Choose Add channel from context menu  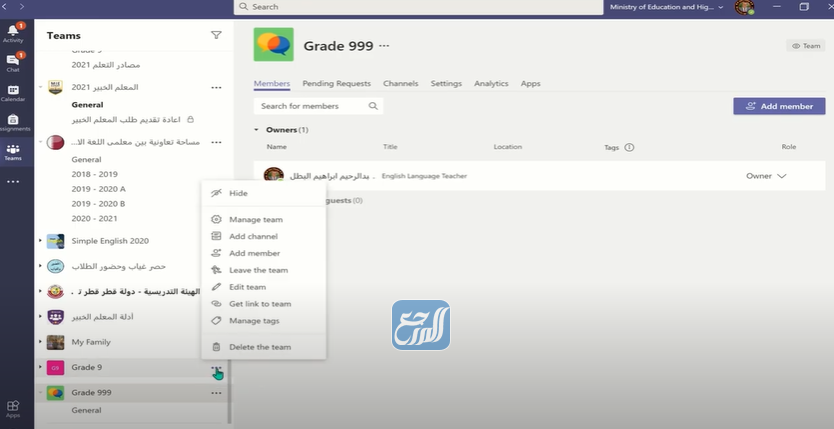[263, 237]
